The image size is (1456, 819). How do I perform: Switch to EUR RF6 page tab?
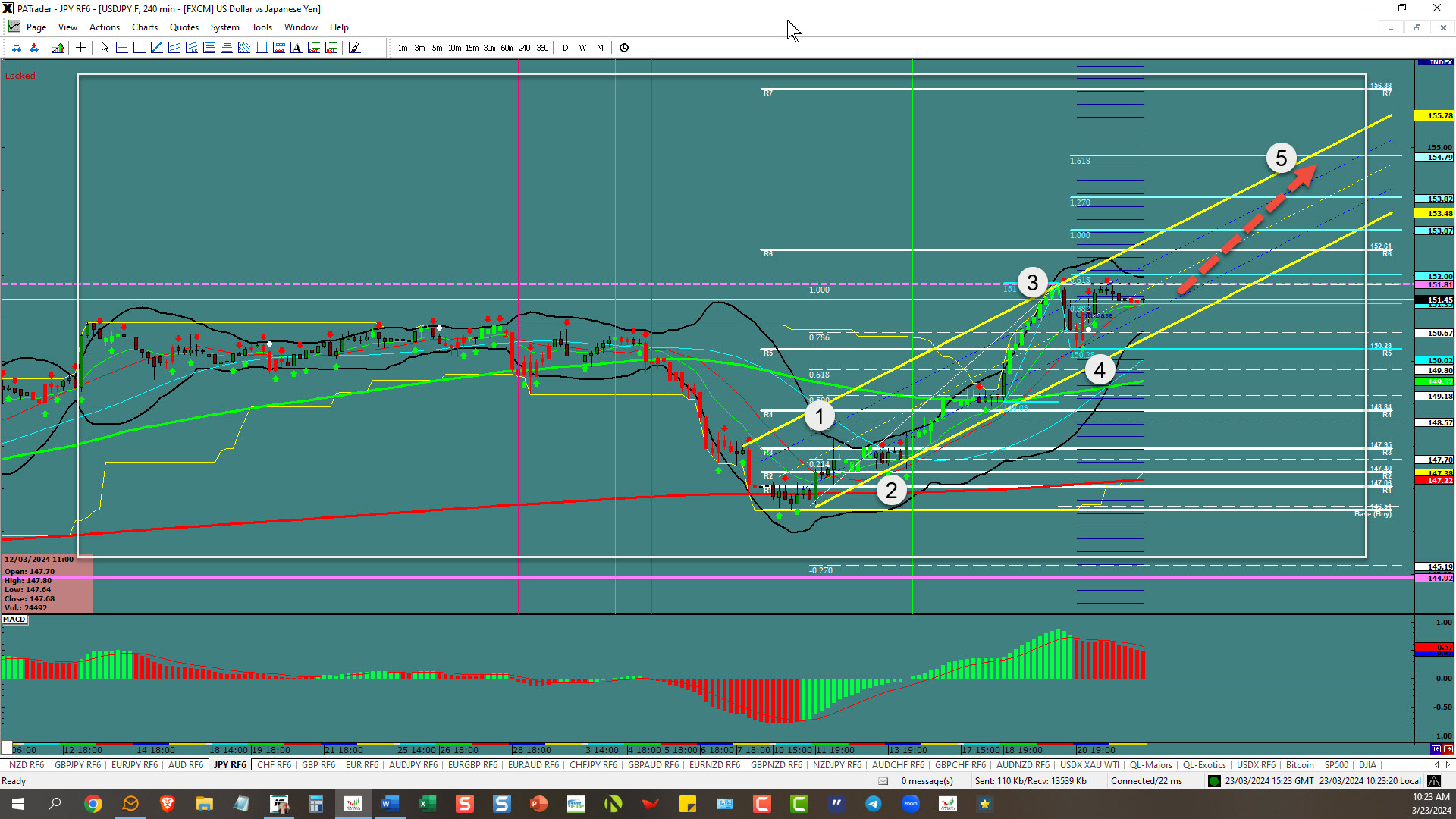click(x=362, y=765)
